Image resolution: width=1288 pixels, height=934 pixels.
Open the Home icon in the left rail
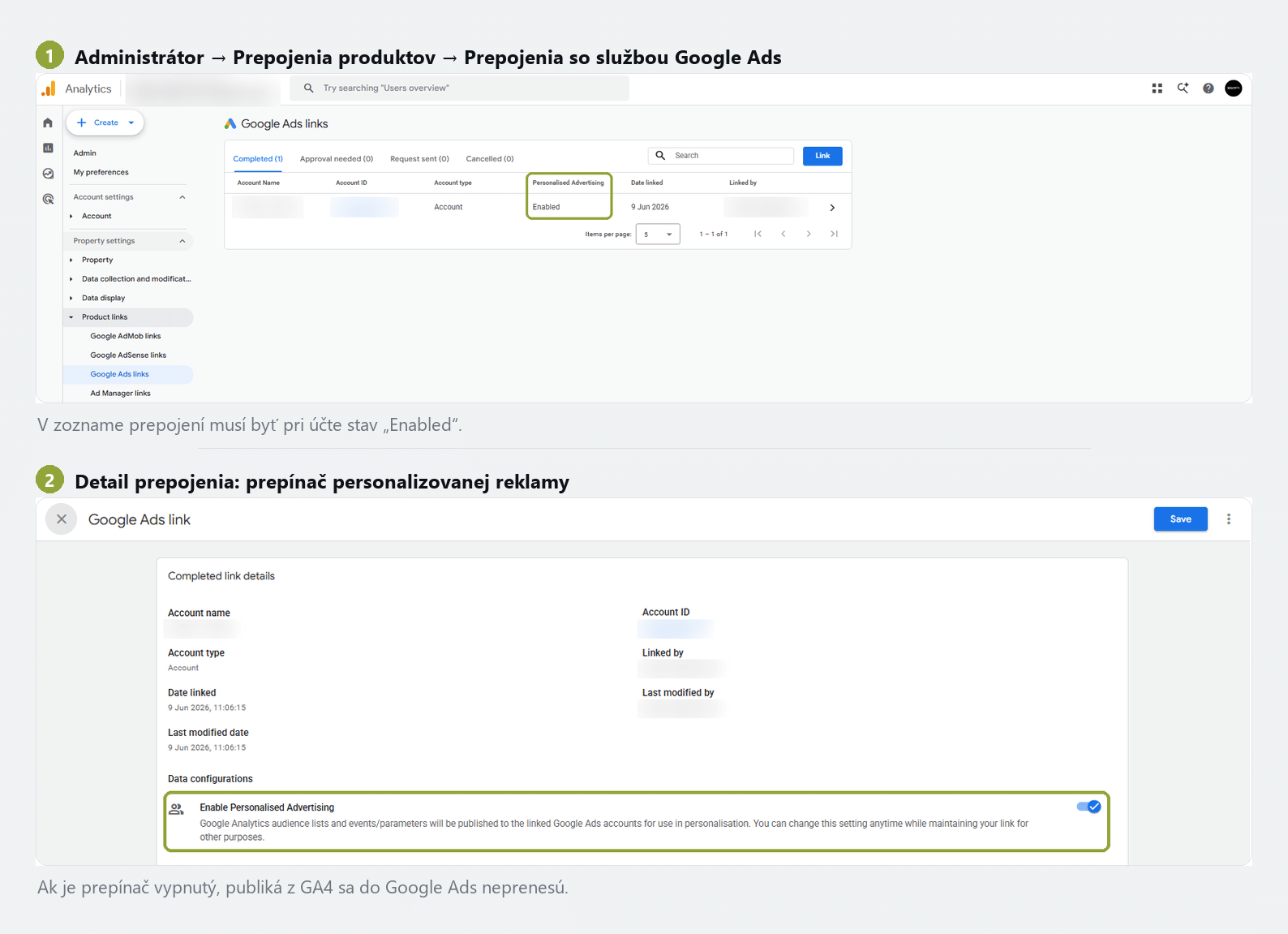(48, 123)
